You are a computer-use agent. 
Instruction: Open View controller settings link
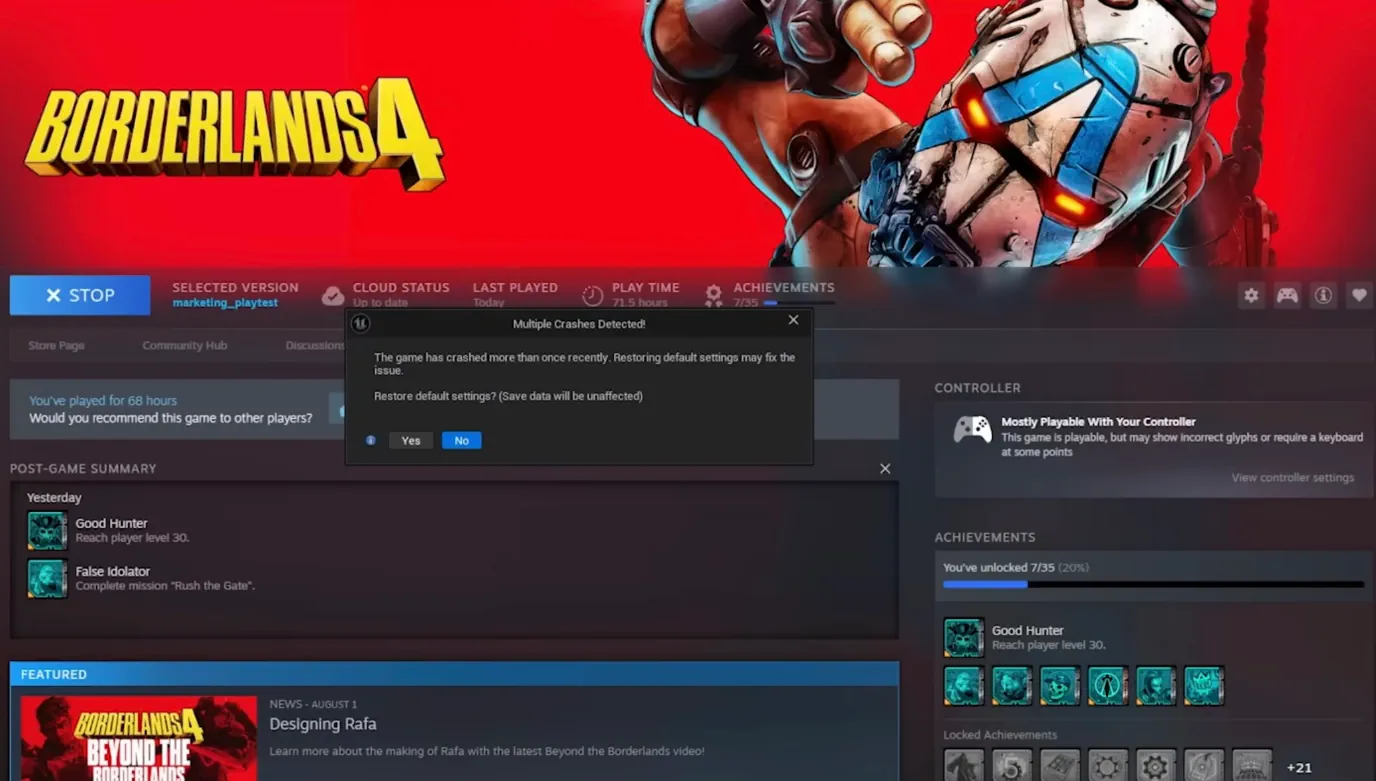1292,478
